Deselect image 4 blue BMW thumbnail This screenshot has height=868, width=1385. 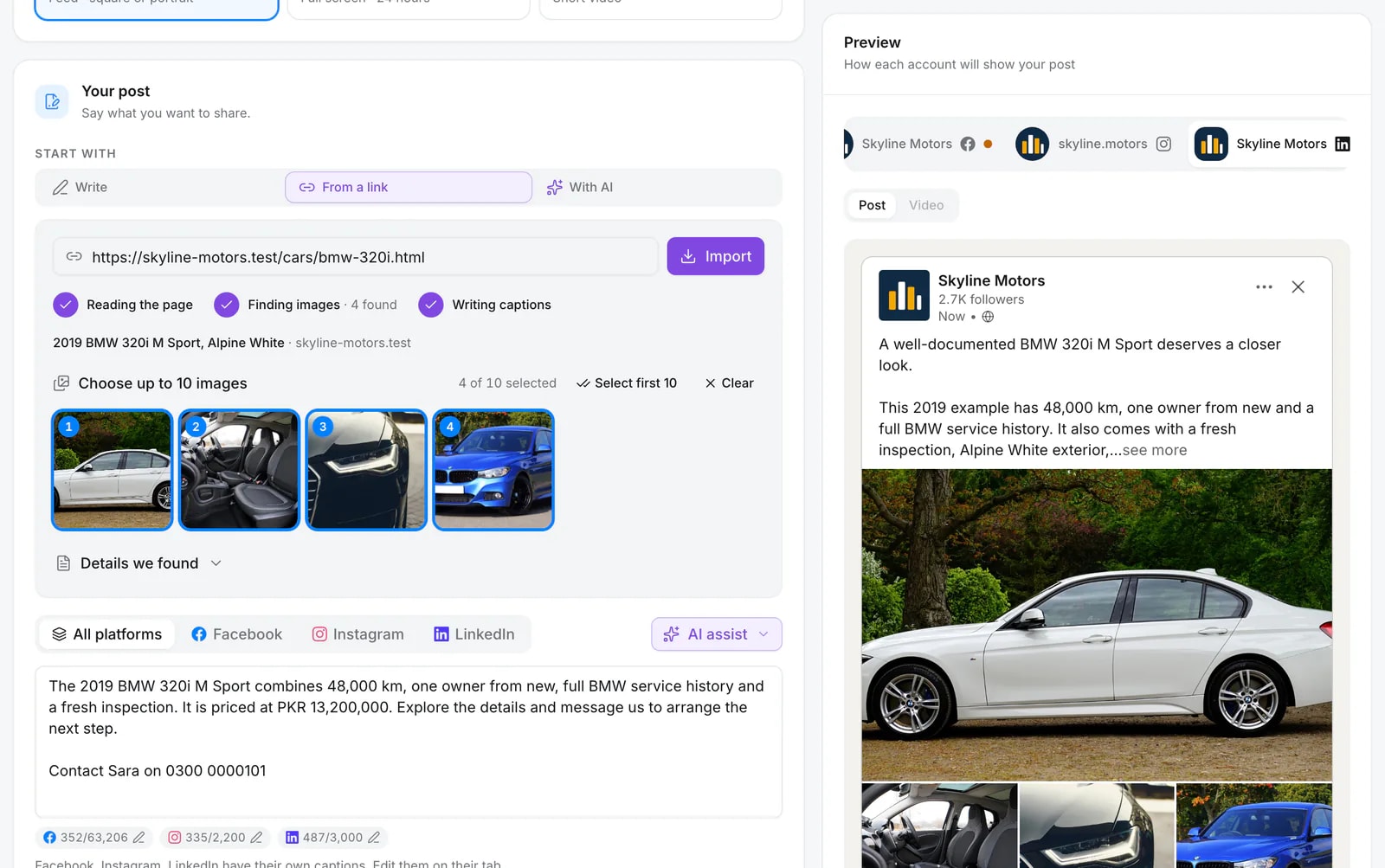(x=493, y=470)
